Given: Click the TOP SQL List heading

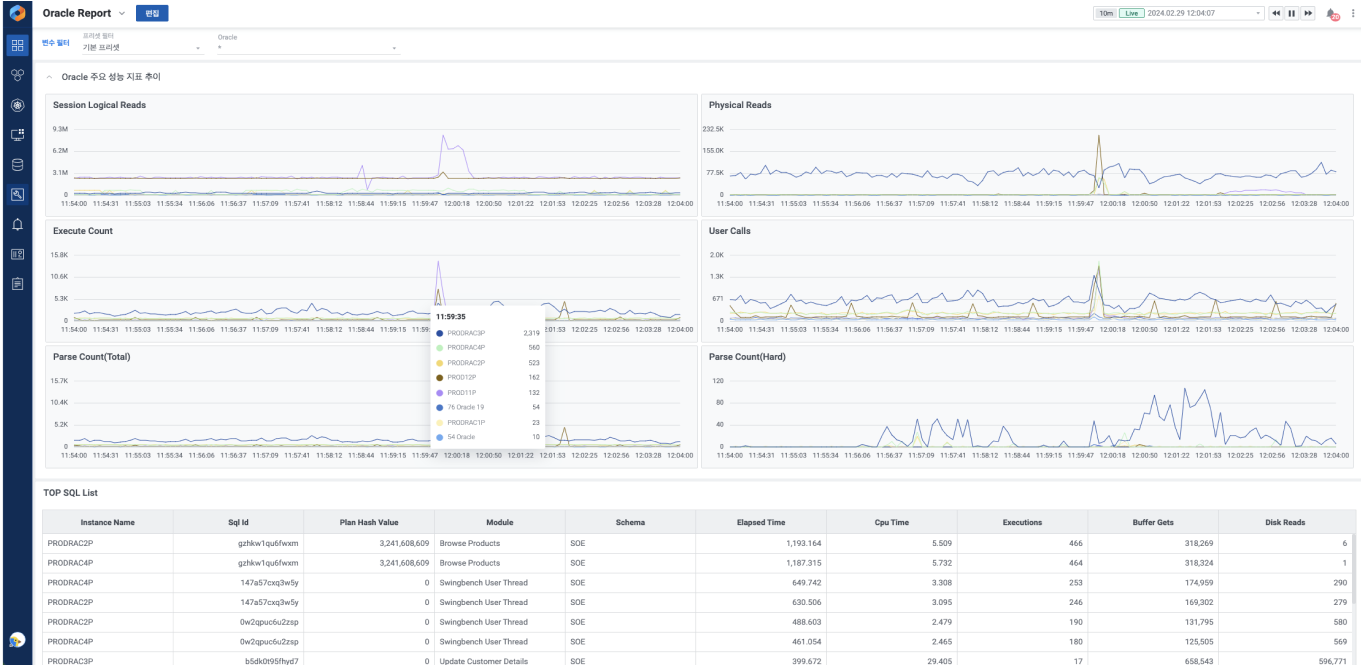Looking at the screenshot, I should coord(70,493).
